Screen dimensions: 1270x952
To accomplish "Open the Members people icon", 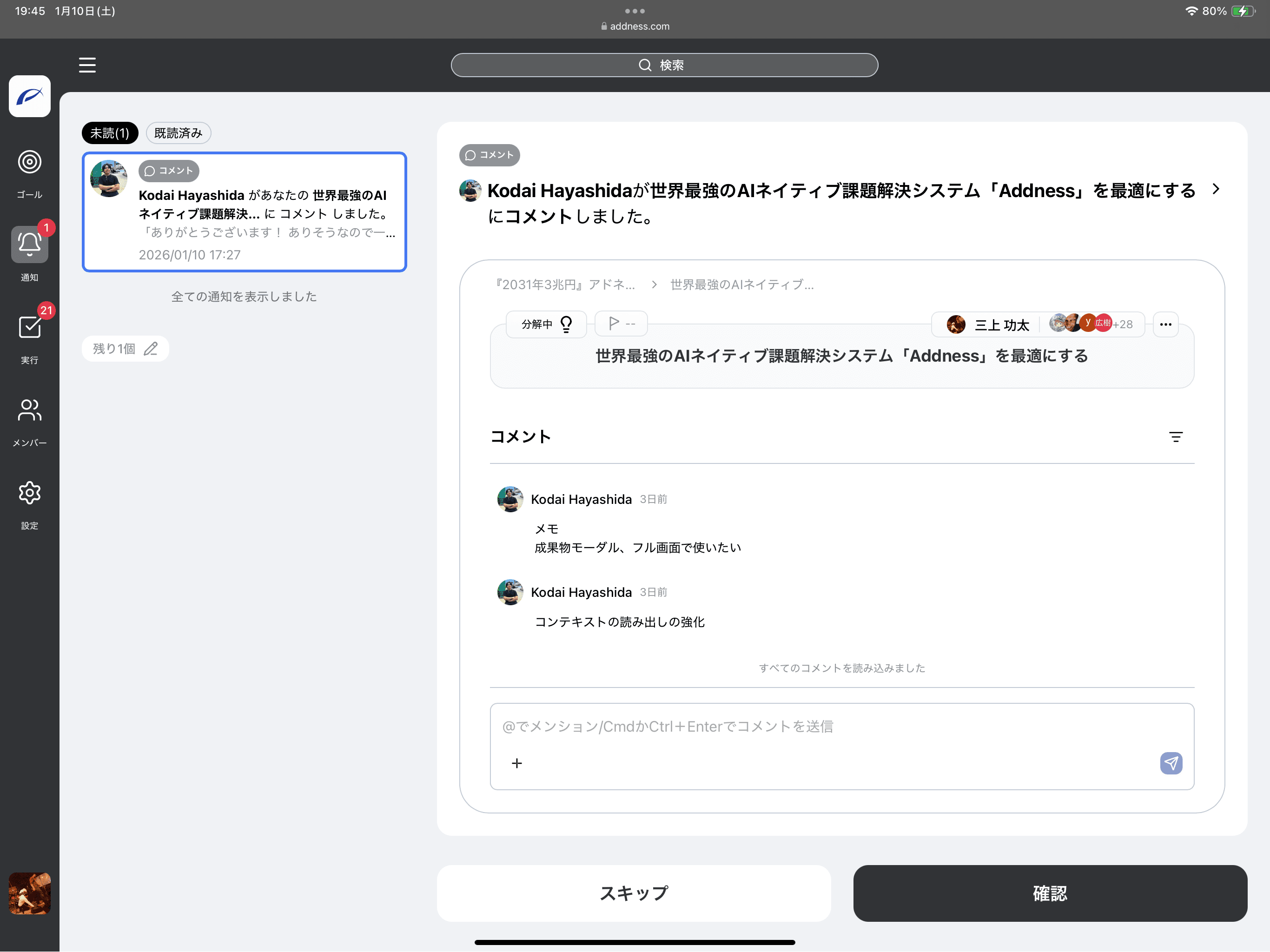I will coord(29,410).
